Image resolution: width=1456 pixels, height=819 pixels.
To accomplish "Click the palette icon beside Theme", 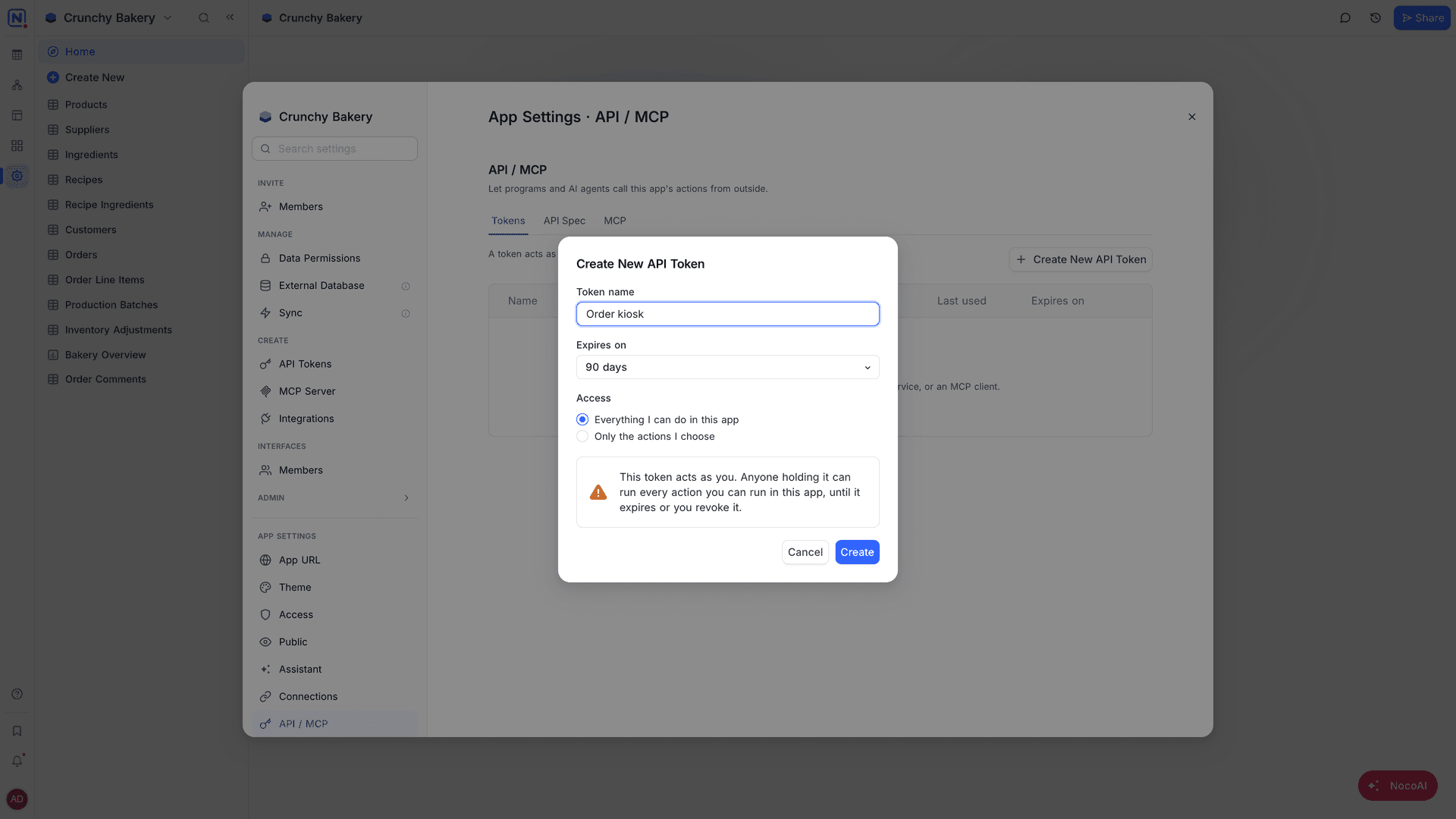I will 265,588.
